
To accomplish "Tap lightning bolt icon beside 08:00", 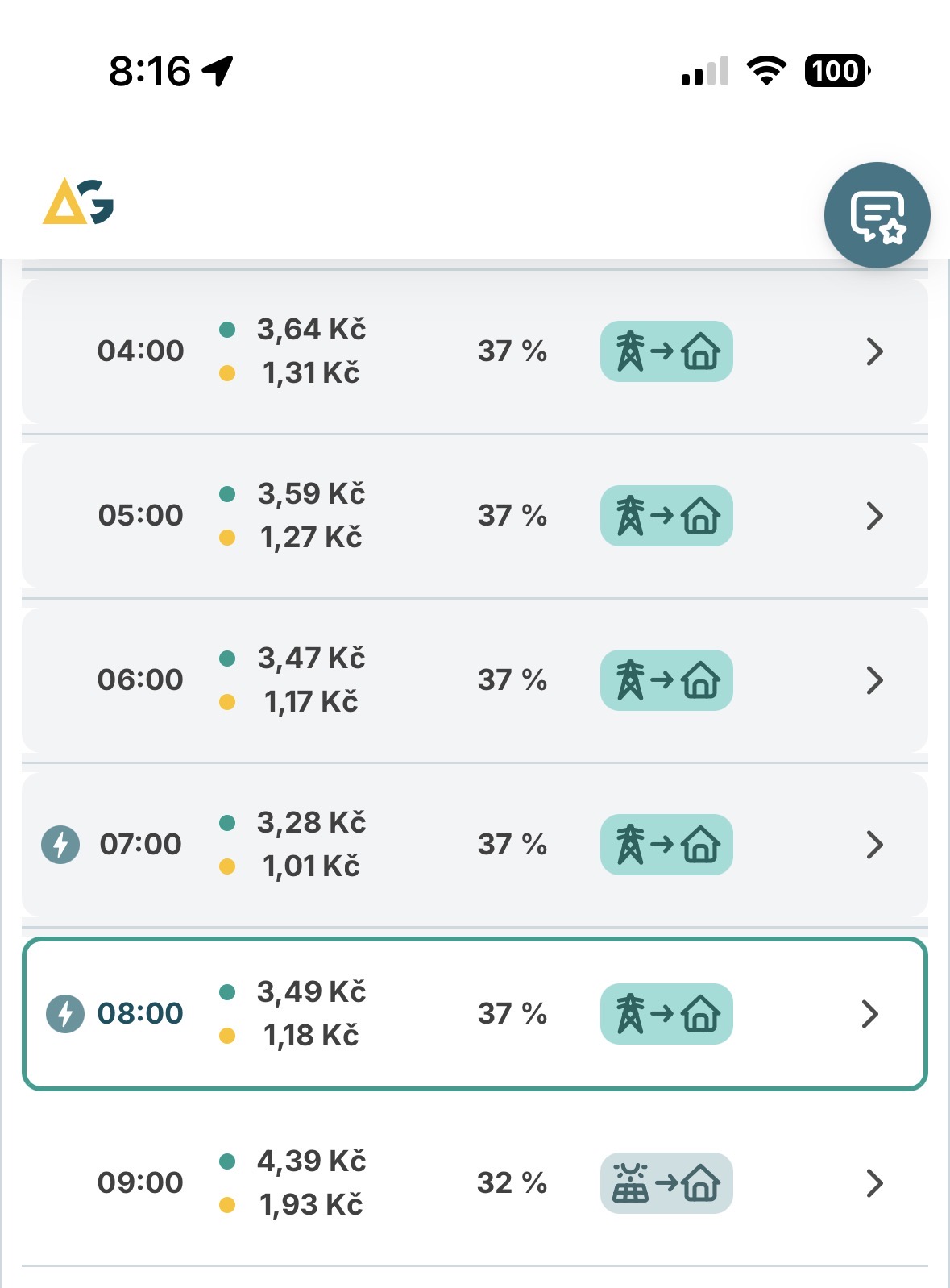I will point(64,1014).
